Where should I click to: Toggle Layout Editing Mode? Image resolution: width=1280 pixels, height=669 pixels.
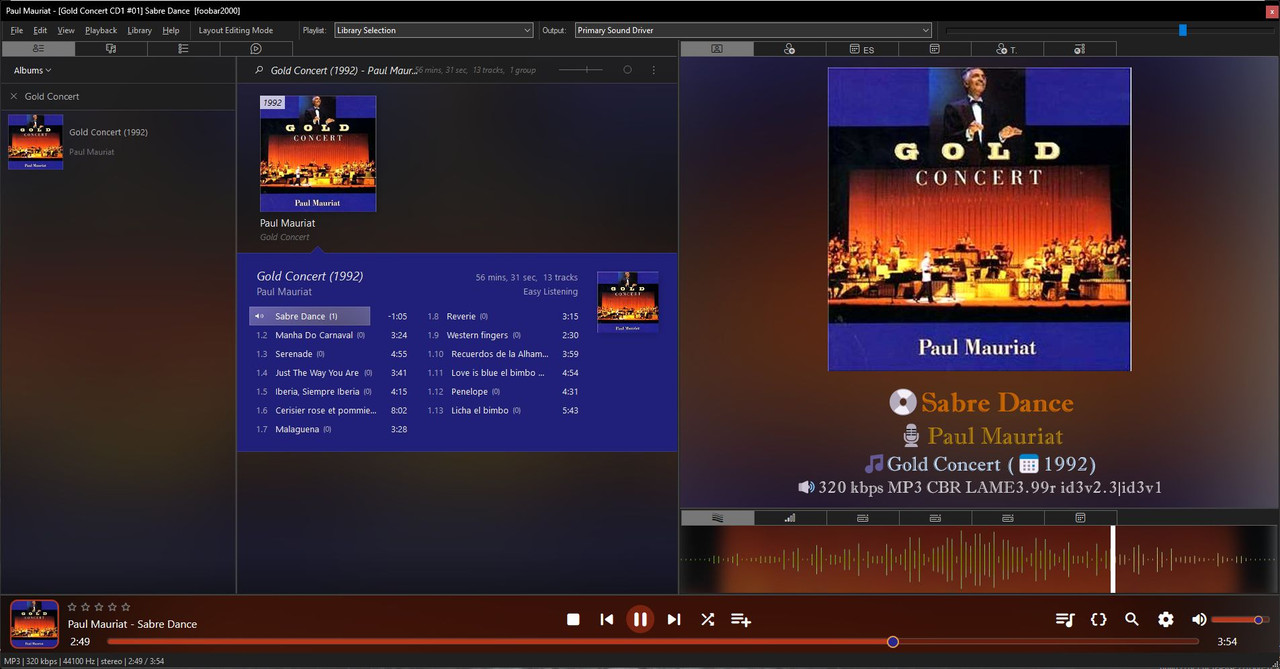tap(236, 30)
